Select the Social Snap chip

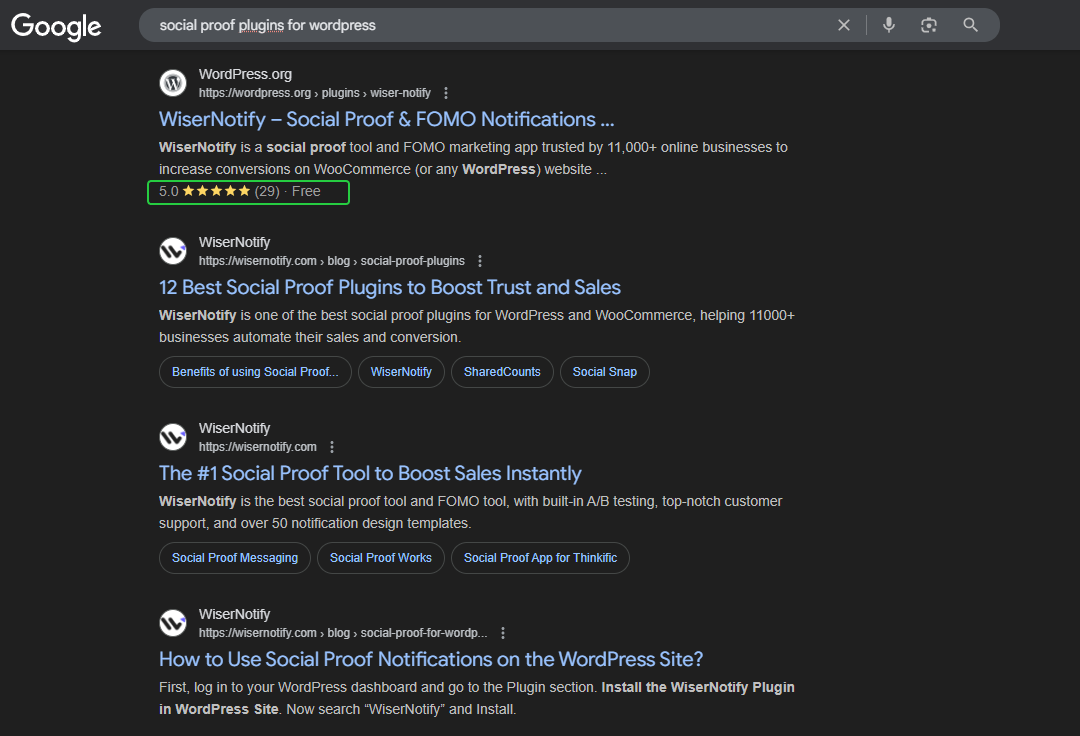[x=605, y=372]
